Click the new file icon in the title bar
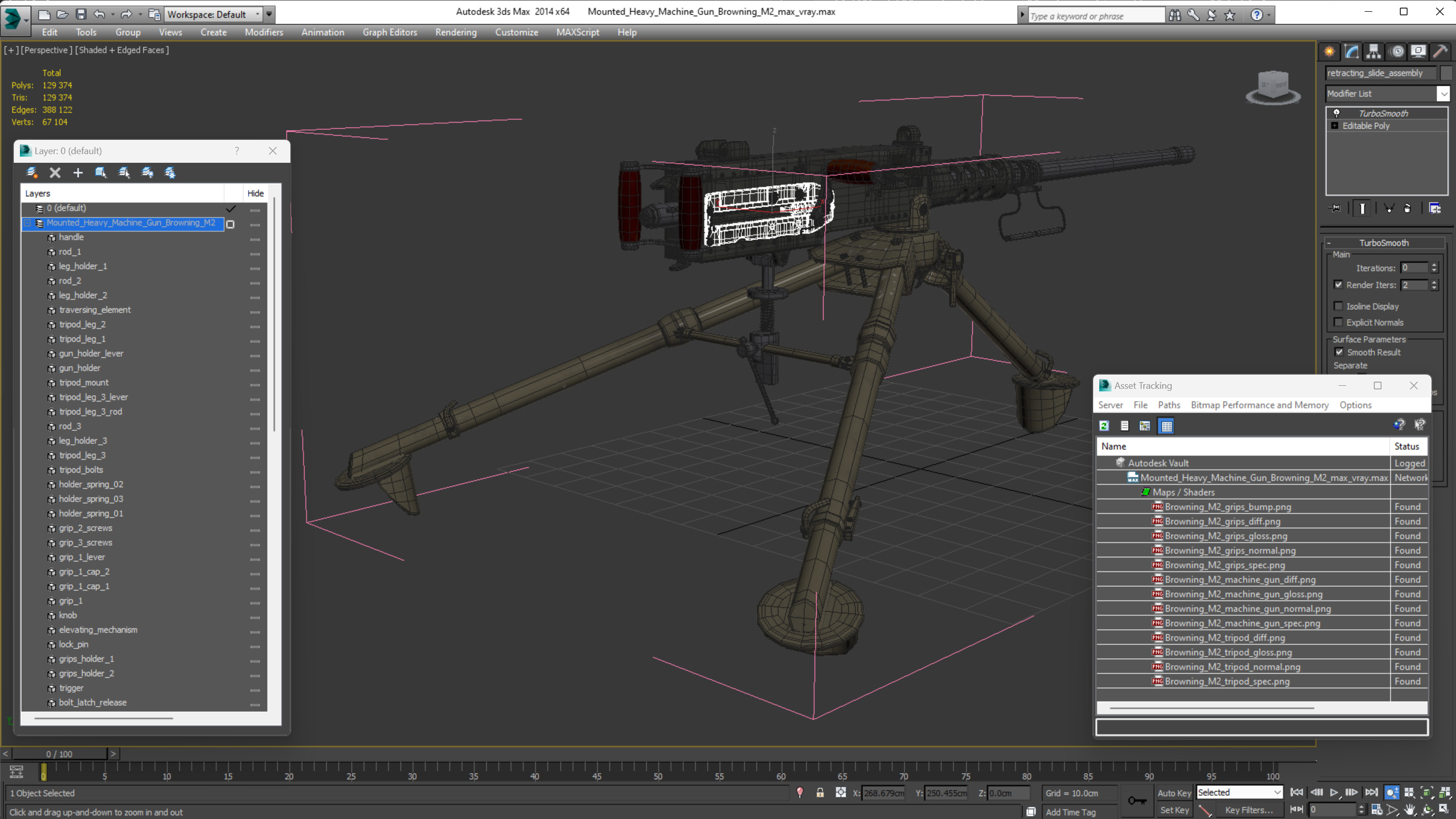1456x819 pixels. coord(43,14)
